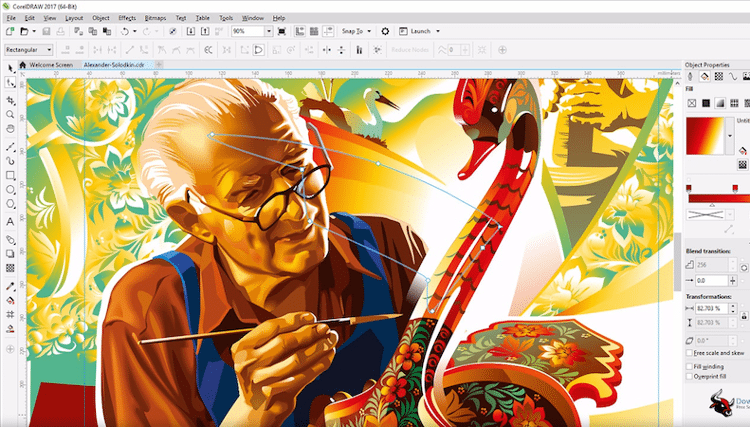
Task: Toggle show rulers button
Action: (x=300, y=31)
